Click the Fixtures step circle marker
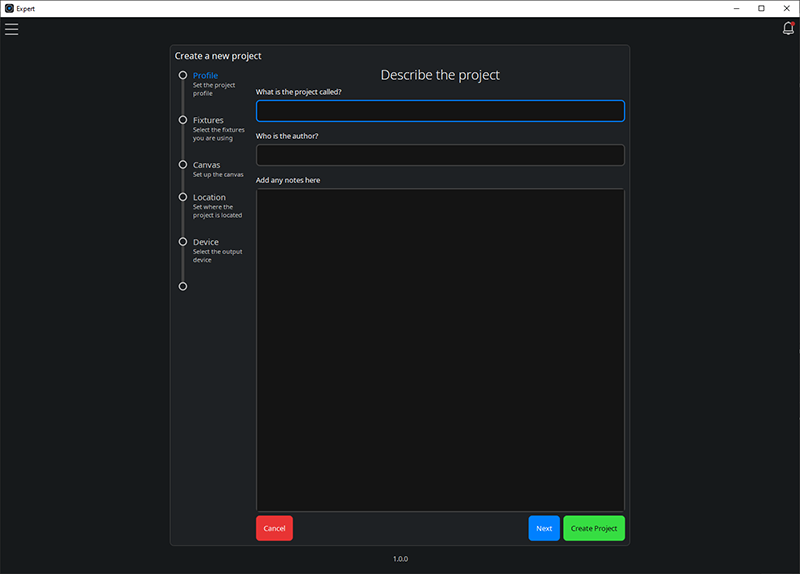 point(182,120)
